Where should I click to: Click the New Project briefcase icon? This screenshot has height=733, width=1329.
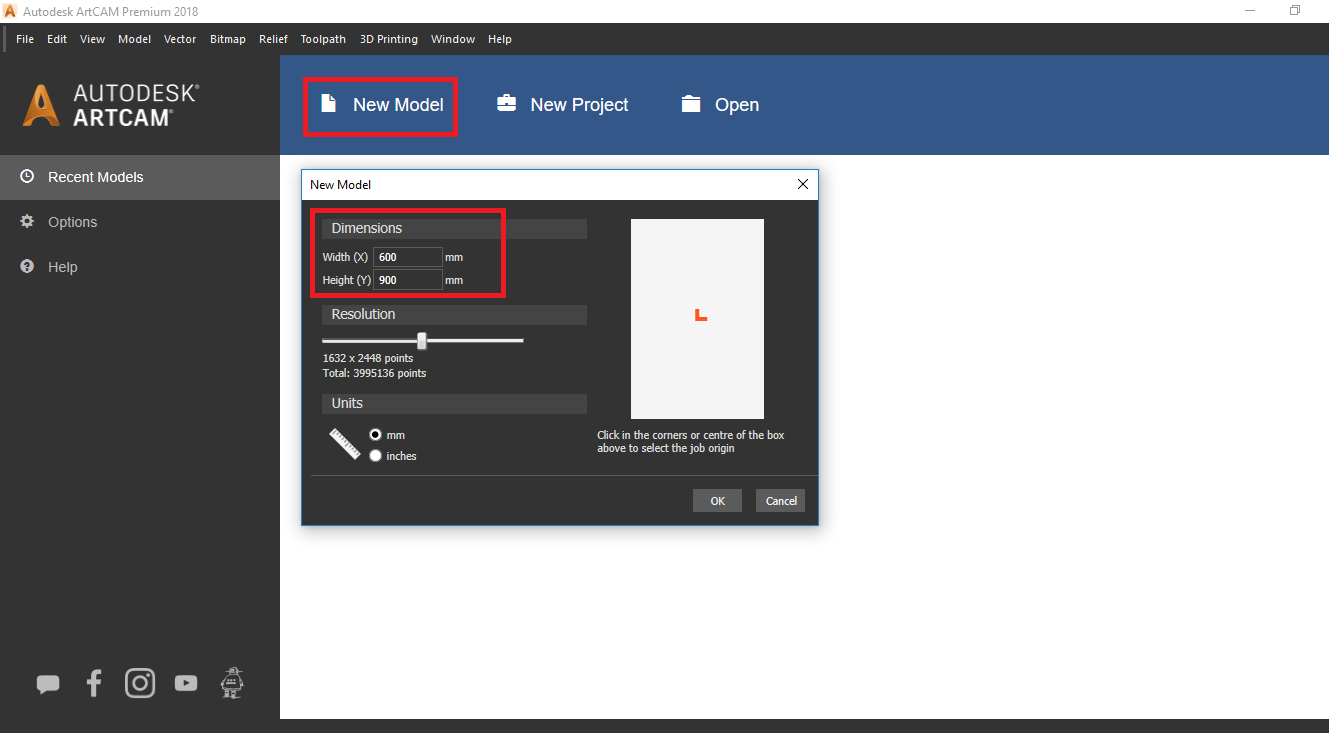coord(507,103)
